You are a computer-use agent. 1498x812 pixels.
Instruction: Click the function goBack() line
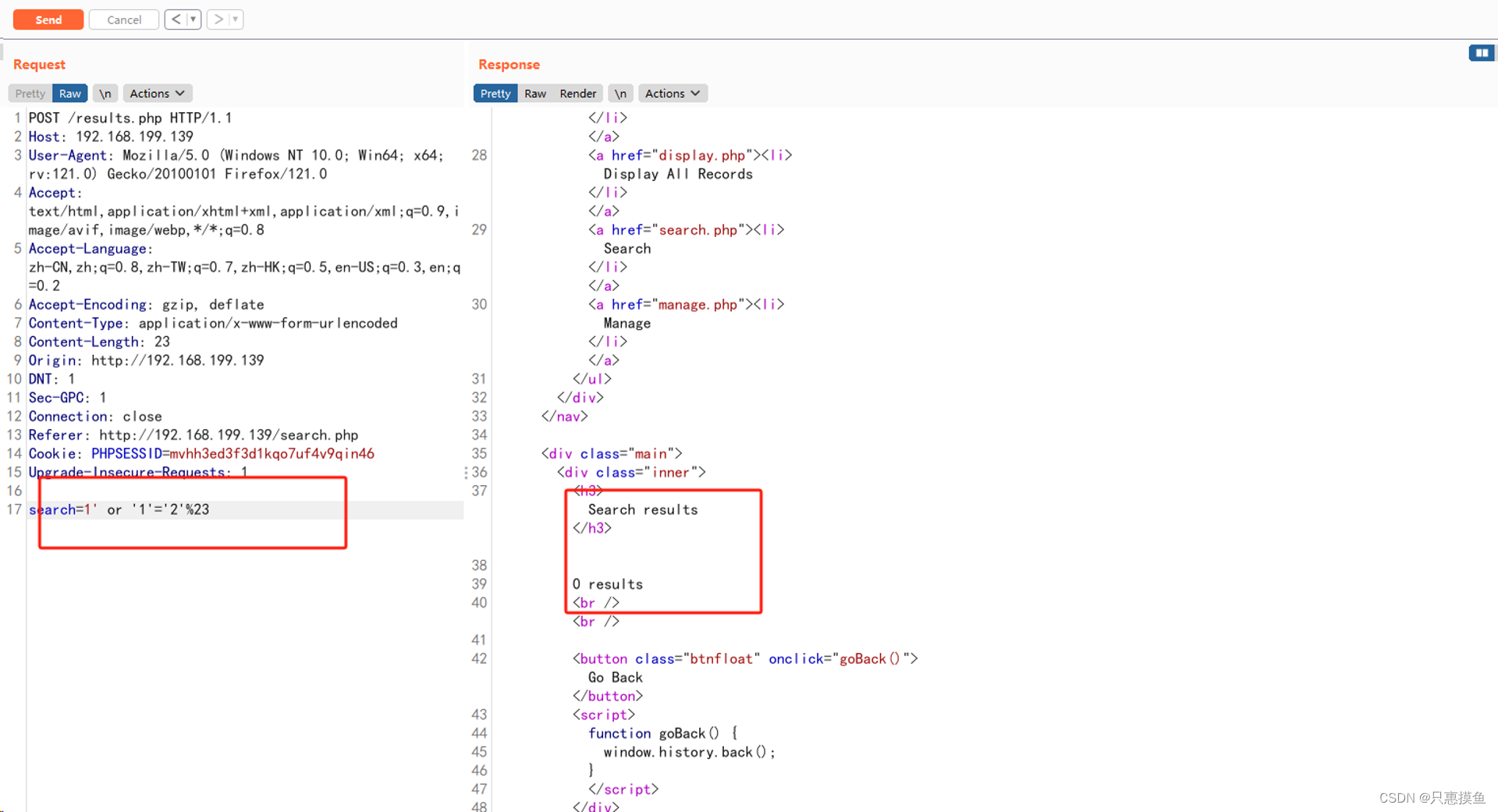663,733
